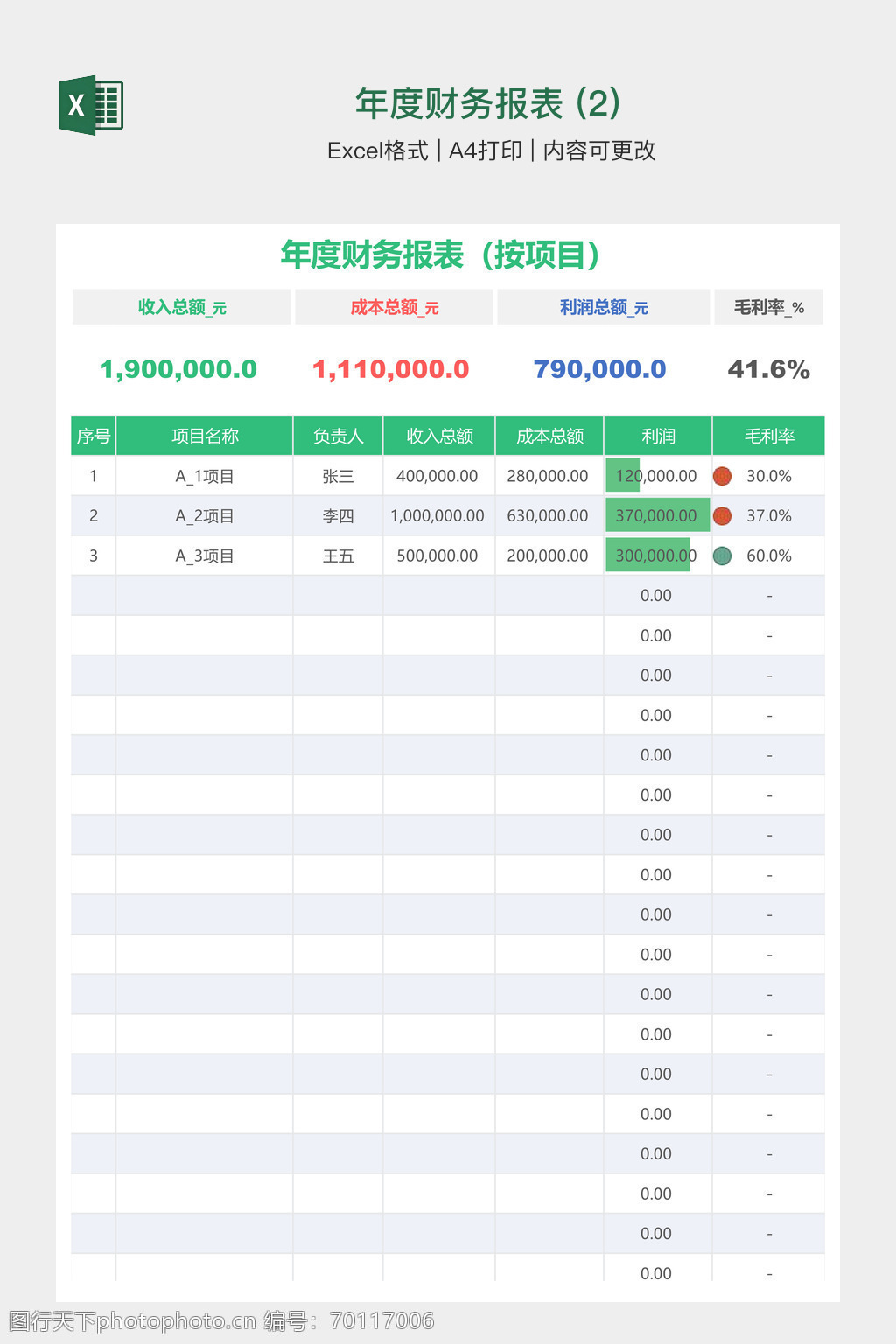Click the 毛利率_% summary header

pos(768,307)
